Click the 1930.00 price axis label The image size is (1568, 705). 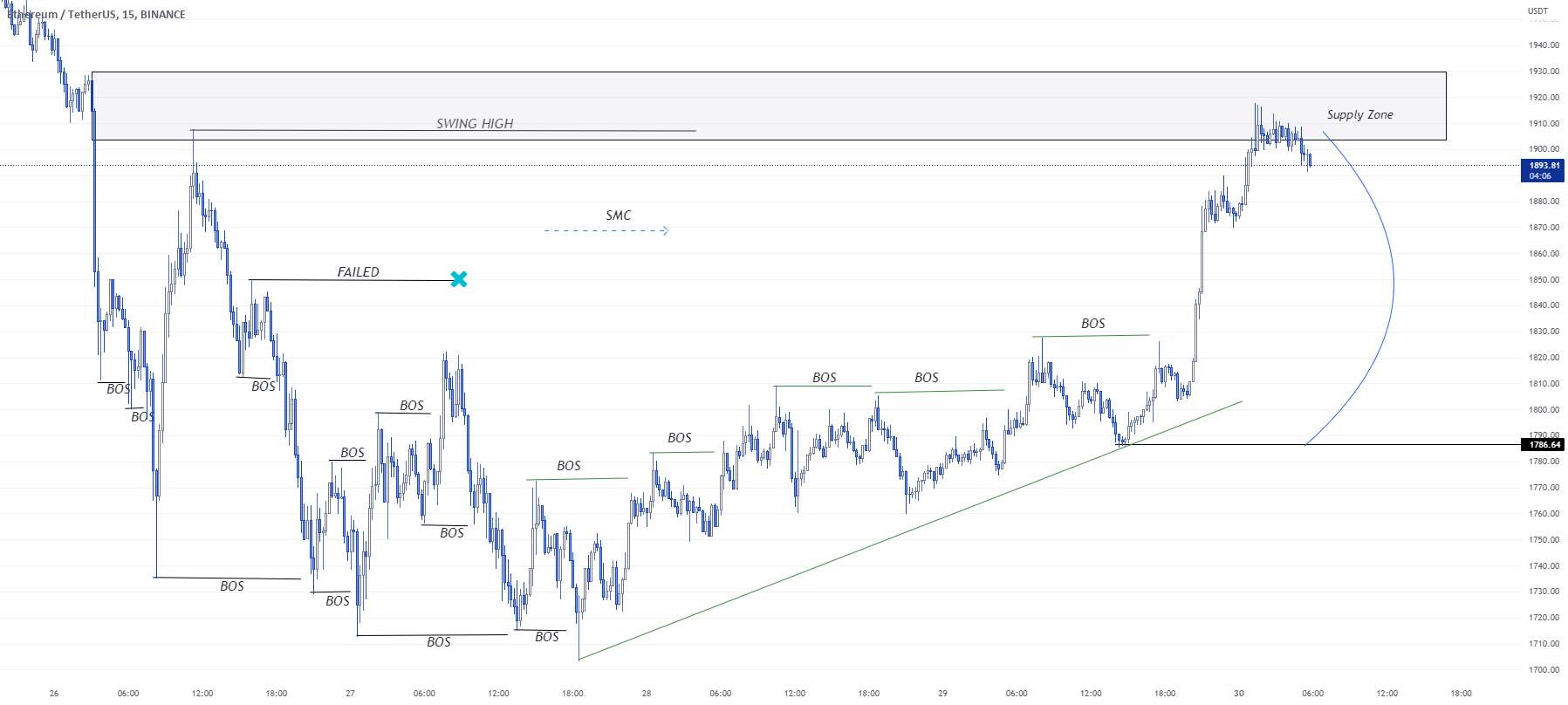[x=1544, y=72]
